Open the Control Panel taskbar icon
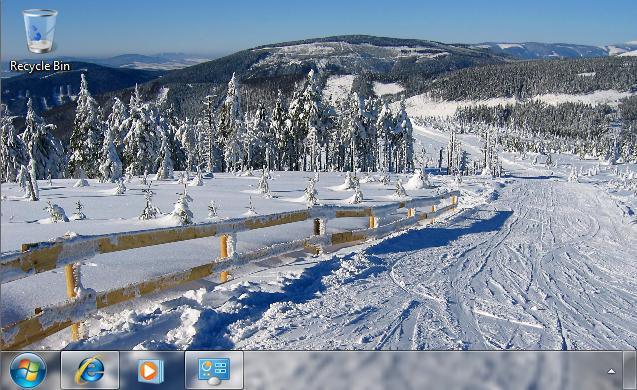Viewport: 637px width, 390px height. click(214, 370)
